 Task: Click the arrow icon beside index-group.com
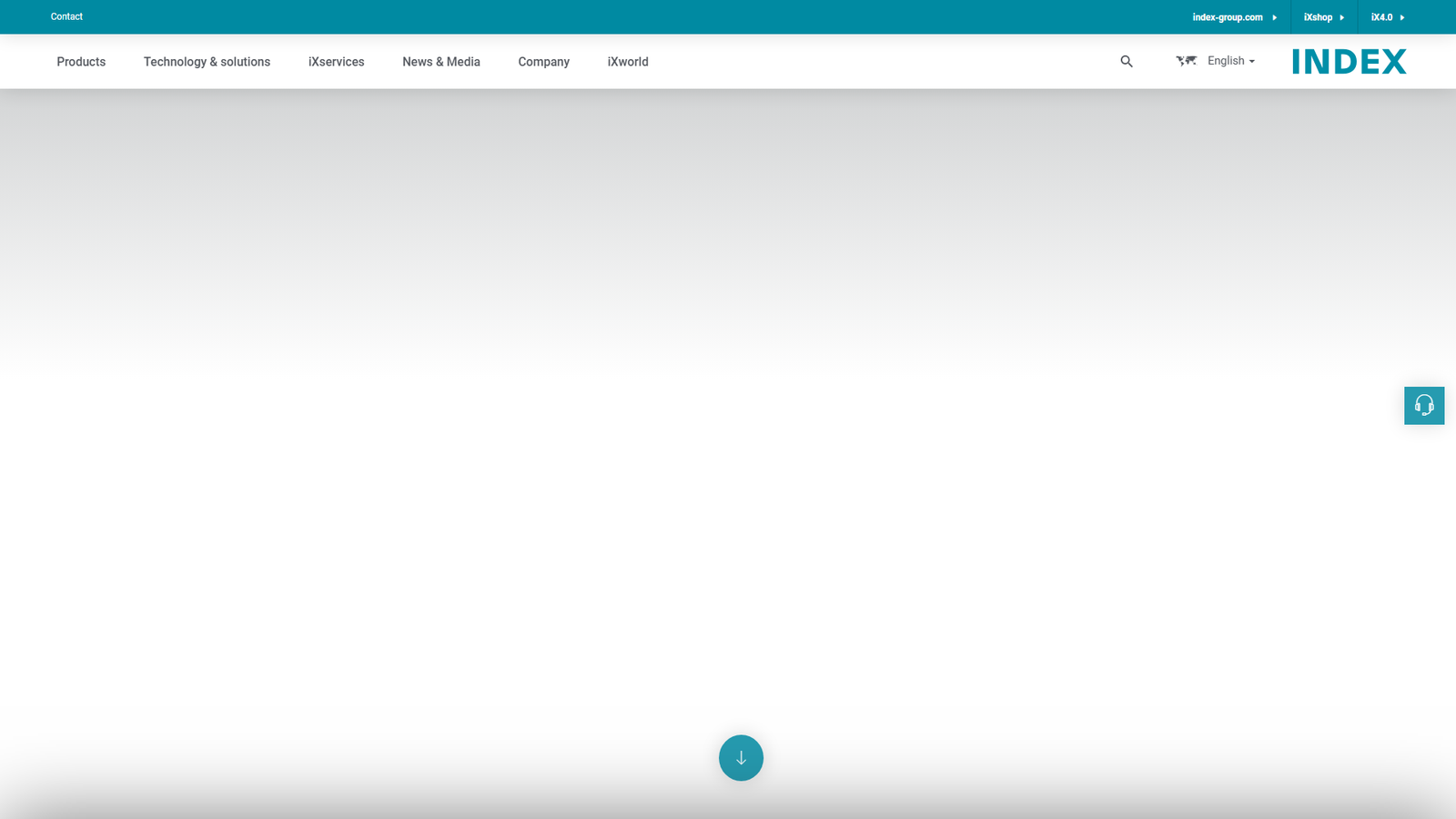[1275, 17]
